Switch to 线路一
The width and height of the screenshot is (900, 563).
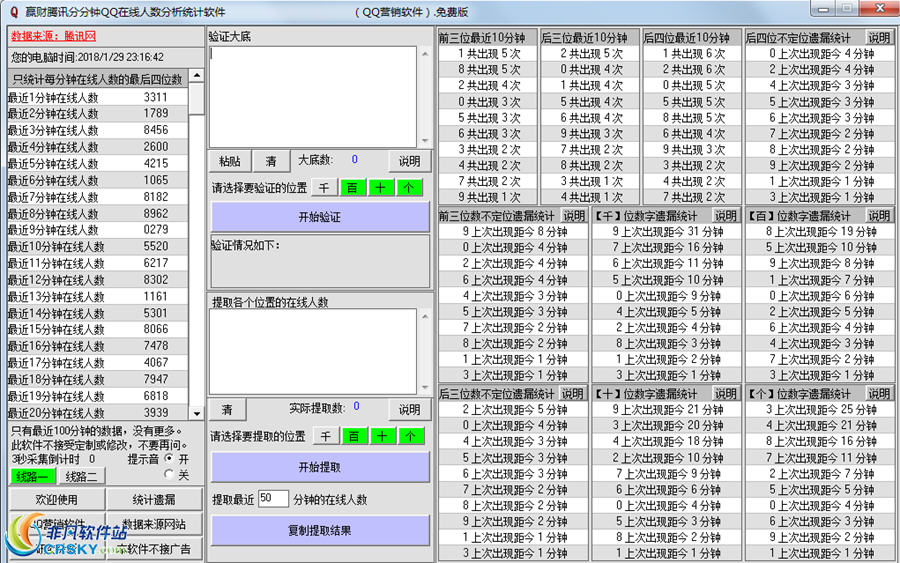[33, 476]
